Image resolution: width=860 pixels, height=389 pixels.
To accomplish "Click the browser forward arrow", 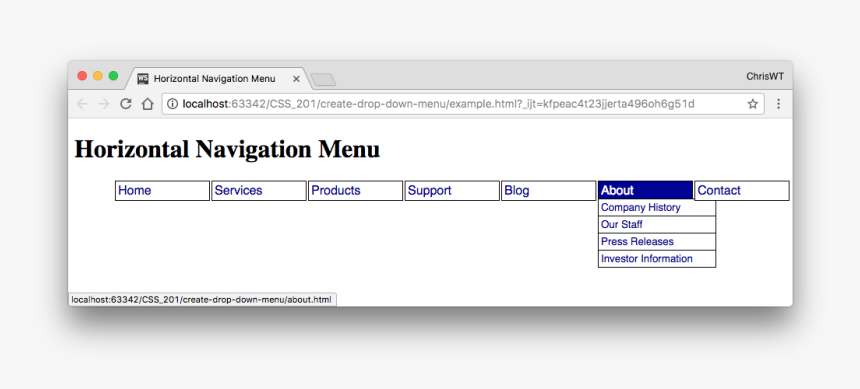I will point(104,104).
